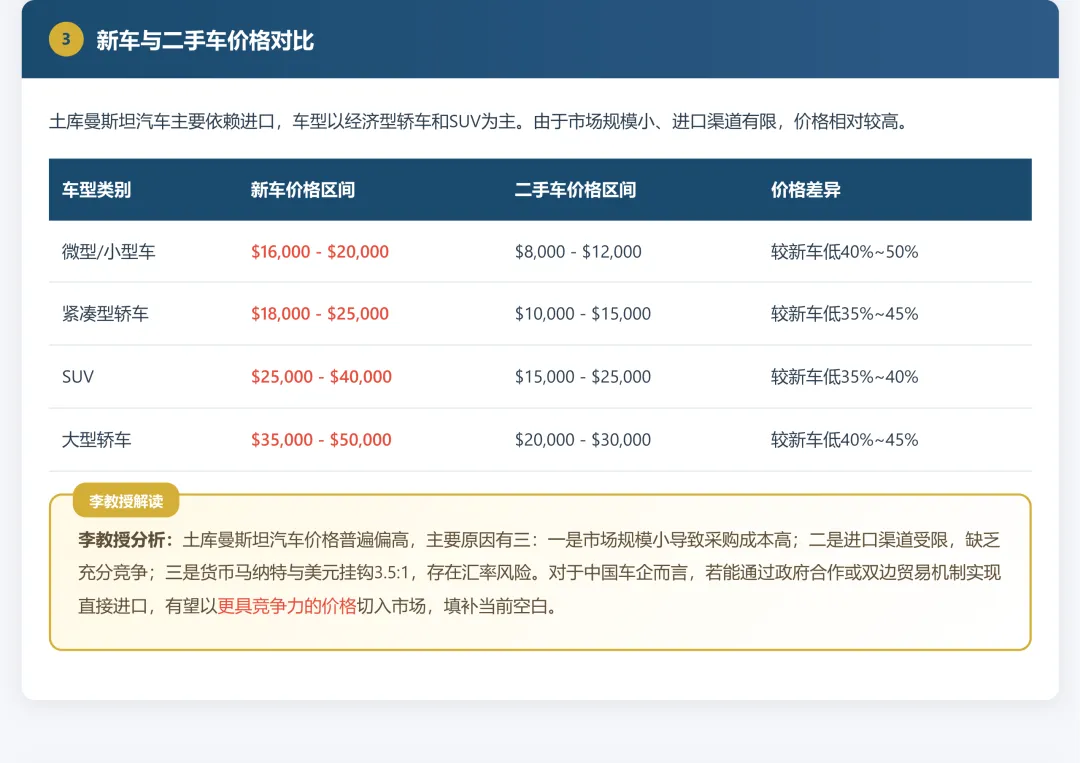Select the 价格差异 column header
Viewport: 1080px width, 763px height.
point(804,190)
